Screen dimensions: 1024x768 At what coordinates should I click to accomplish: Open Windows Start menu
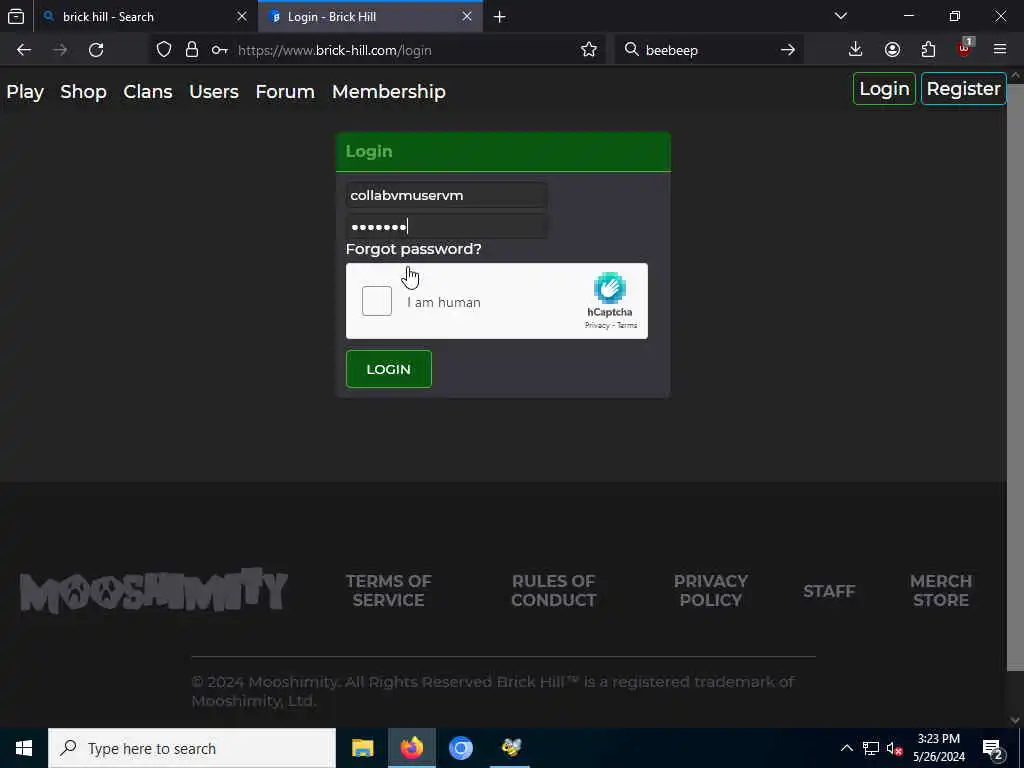click(x=24, y=748)
